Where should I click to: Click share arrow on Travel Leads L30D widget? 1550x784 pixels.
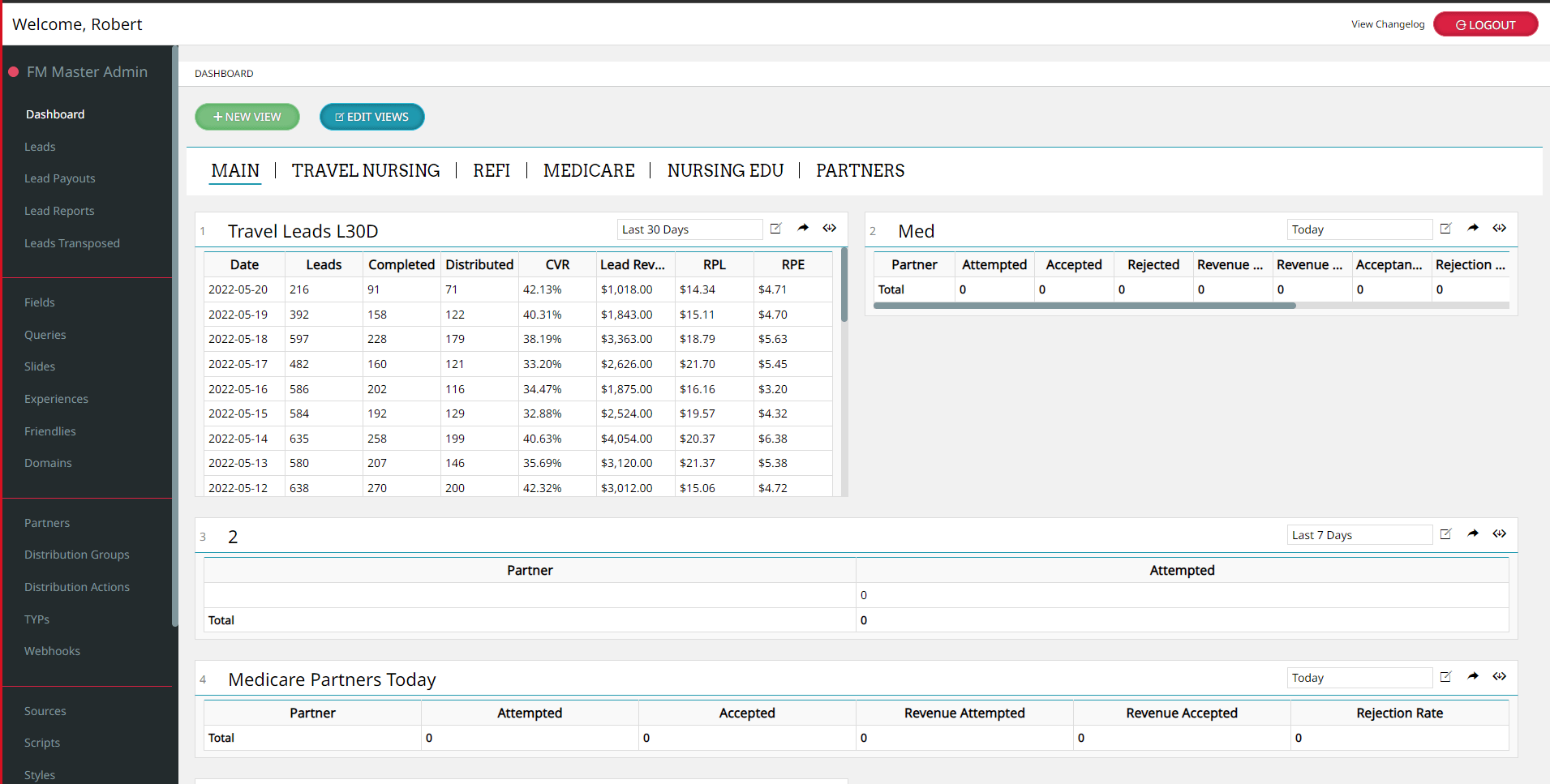803,229
